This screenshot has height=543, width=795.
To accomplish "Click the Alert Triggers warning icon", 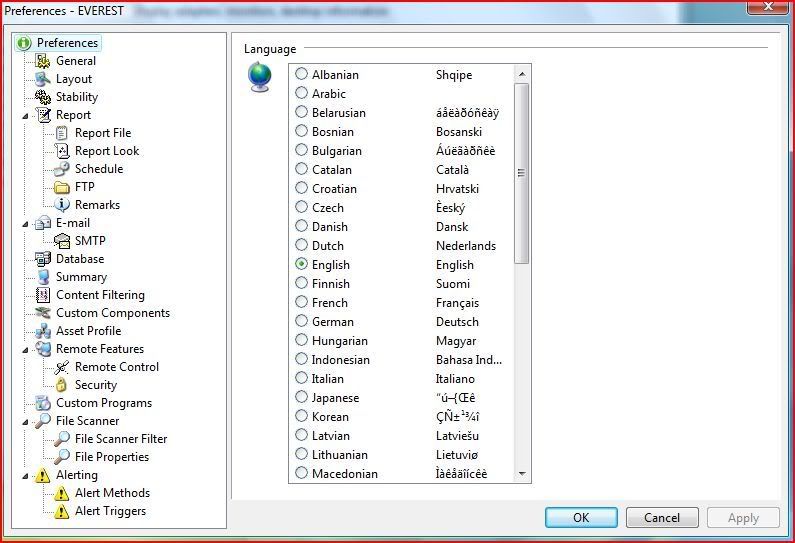I will (x=61, y=511).
